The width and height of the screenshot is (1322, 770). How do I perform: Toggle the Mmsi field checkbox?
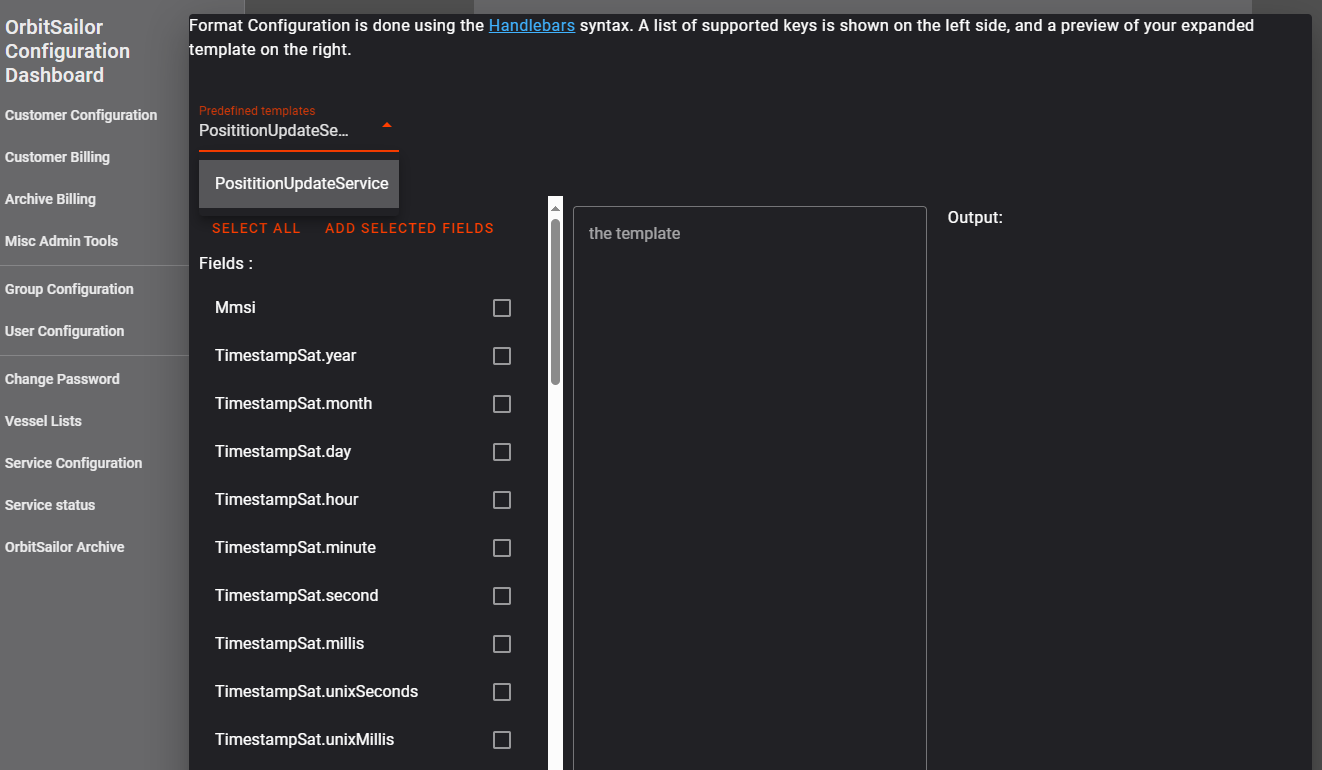[x=502, y=308]
